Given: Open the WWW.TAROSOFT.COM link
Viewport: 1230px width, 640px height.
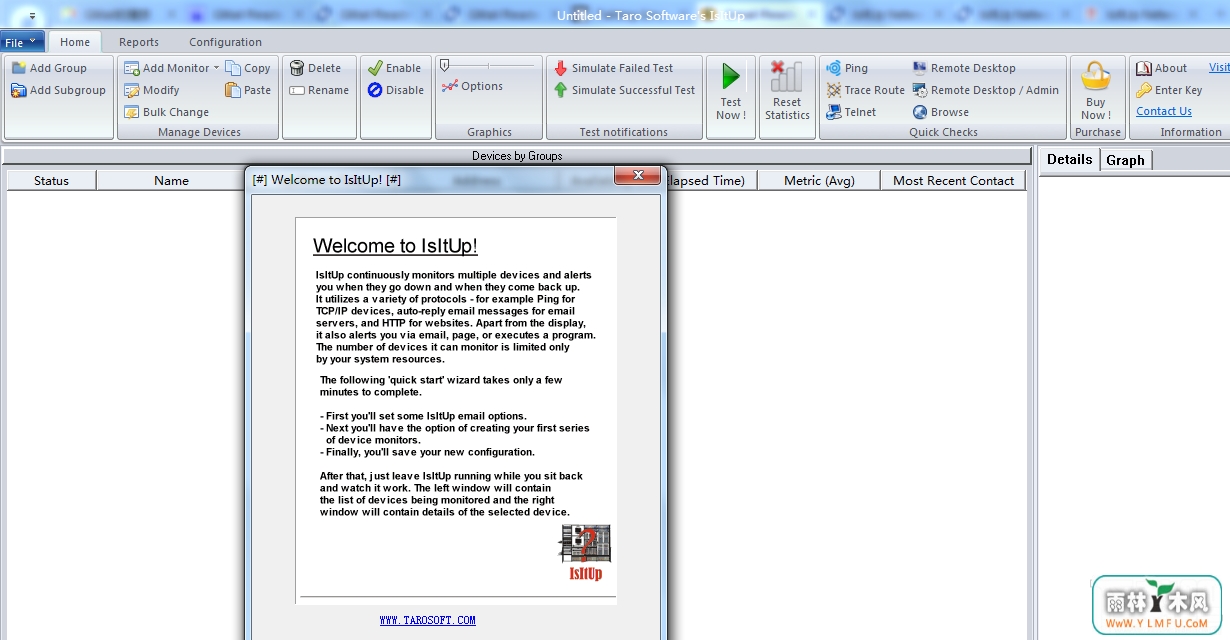Looking at the screenshot, I should pos(428,620).
